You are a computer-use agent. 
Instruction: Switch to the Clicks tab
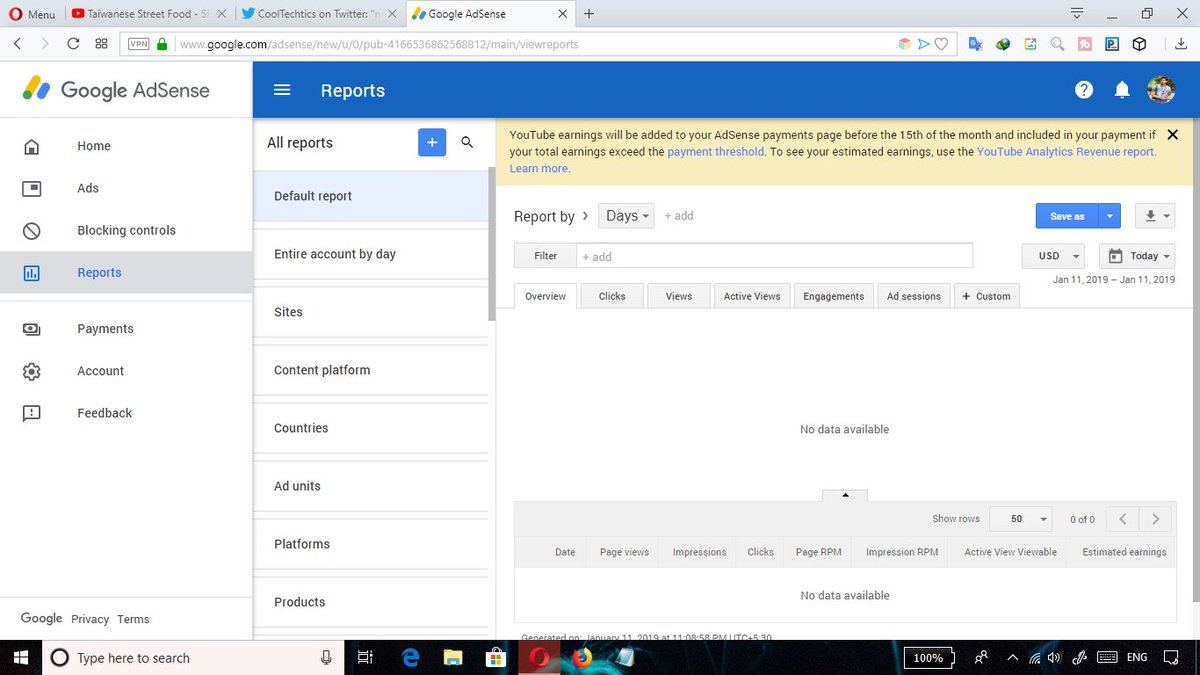(x=612, y=296)
